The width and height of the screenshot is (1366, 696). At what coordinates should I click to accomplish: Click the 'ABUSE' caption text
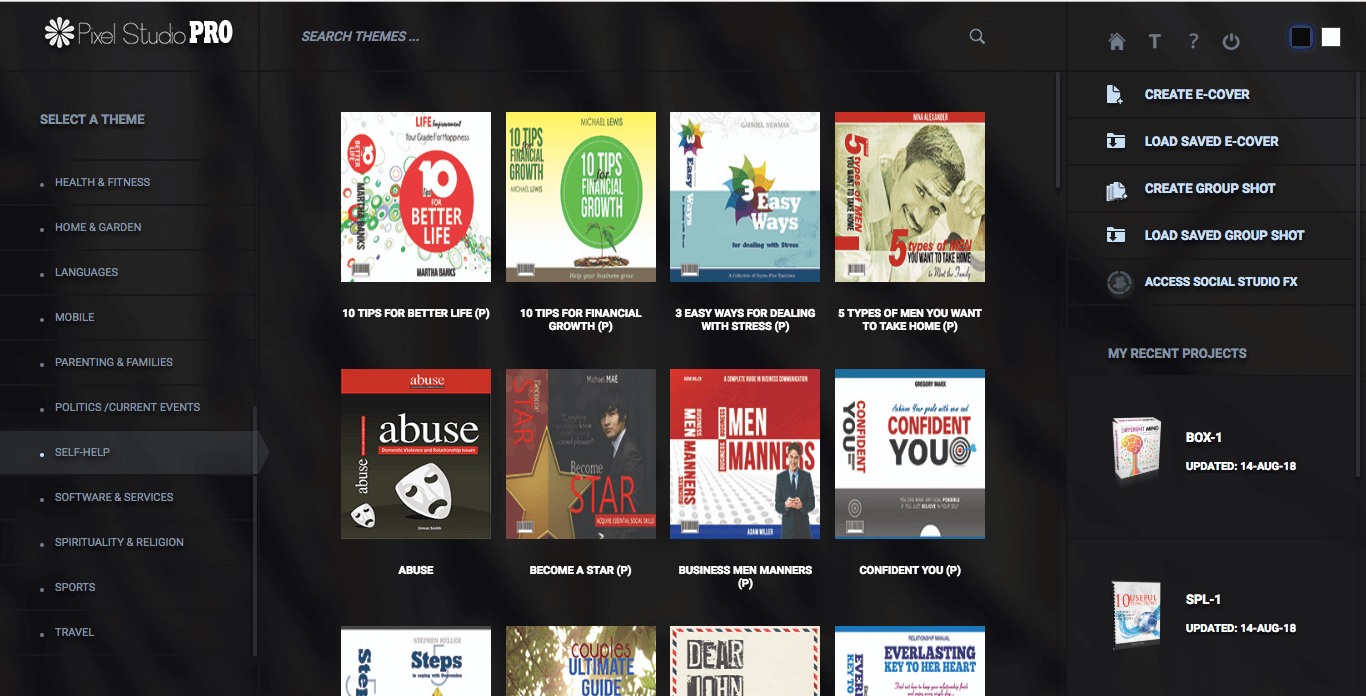coord(416,570)
